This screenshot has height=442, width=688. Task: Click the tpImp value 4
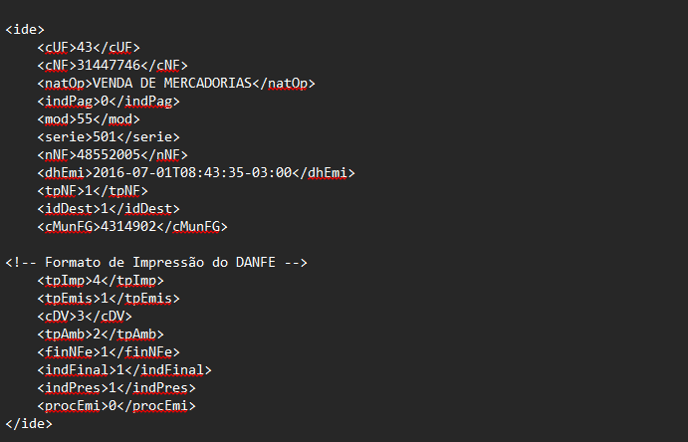(97, 280)
